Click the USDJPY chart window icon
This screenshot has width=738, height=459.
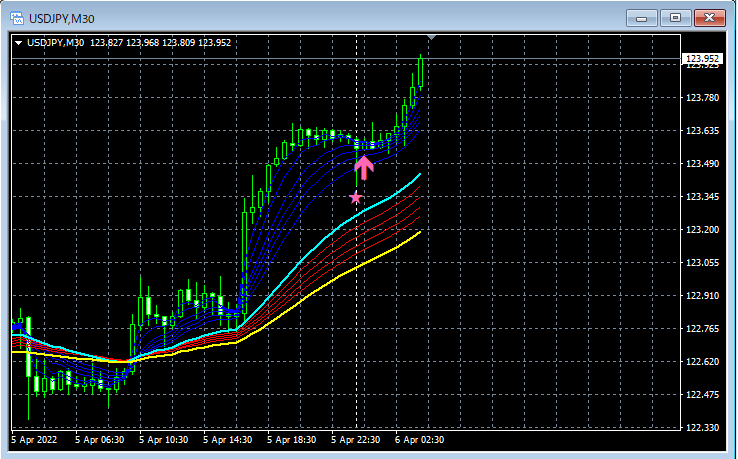coord(17,18)
